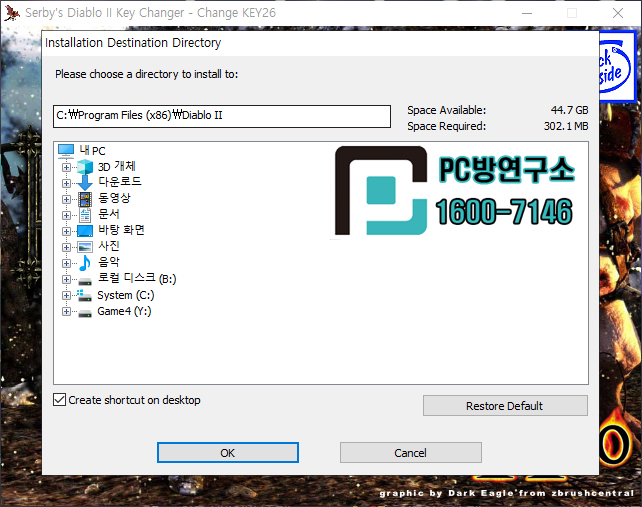Select the '사진' folder label

point(109,246)
